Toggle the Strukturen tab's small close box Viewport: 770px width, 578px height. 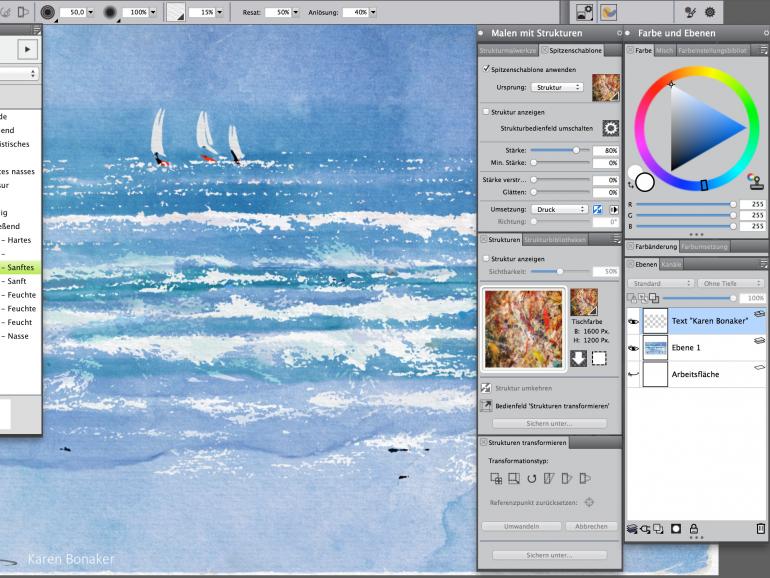[x=484, y=239]
